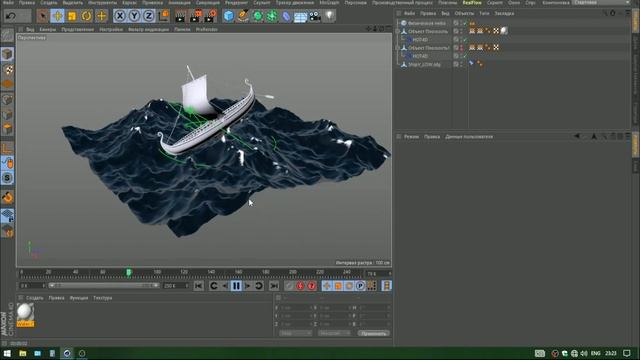The height and width of the screenshot is (360, 640).
Task: Select the Live Selection arrow tool
Action: pyautogui.click(x=42, y=16)
